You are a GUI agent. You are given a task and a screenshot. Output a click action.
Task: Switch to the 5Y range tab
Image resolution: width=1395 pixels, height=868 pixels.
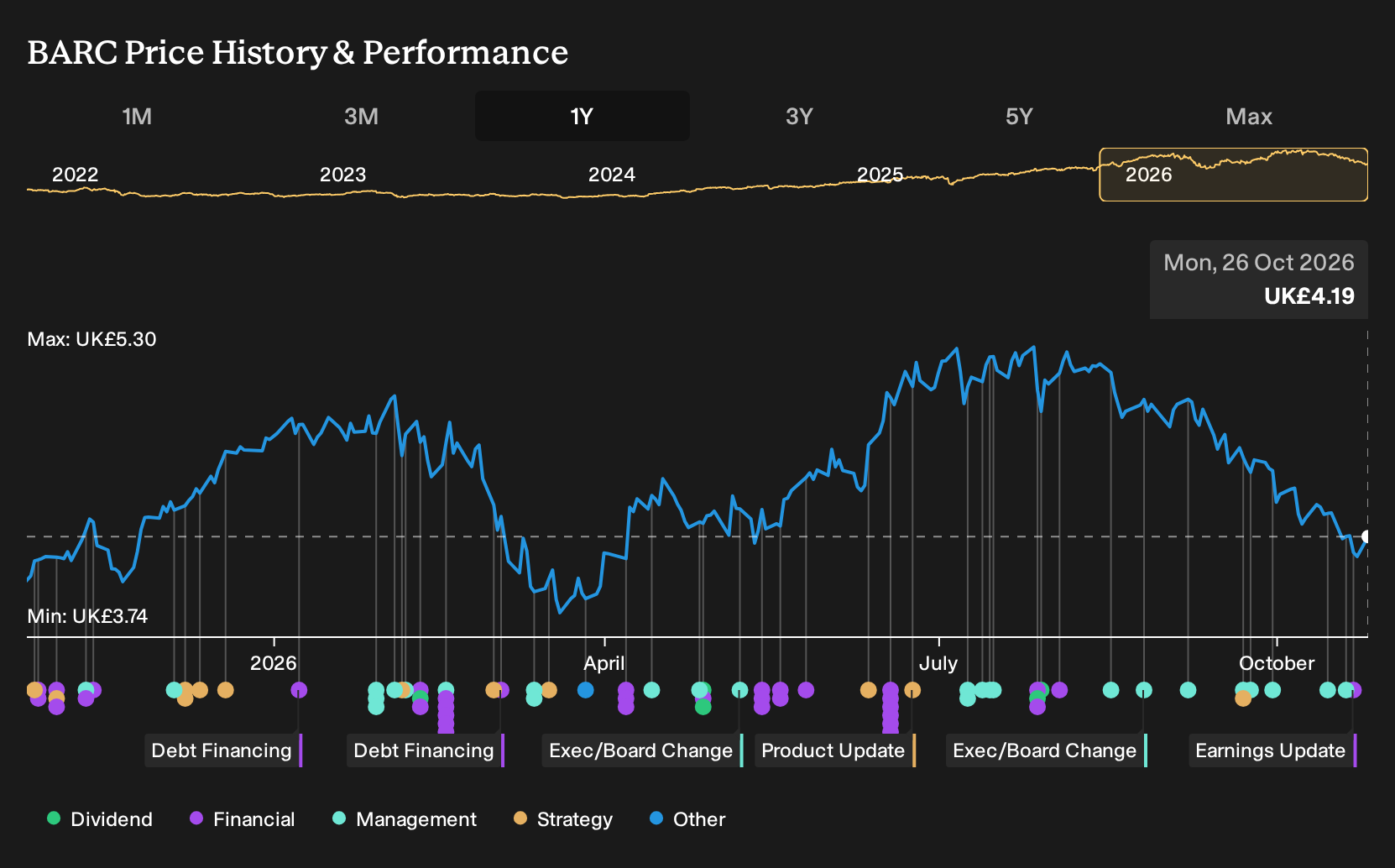coord(1019,116)
